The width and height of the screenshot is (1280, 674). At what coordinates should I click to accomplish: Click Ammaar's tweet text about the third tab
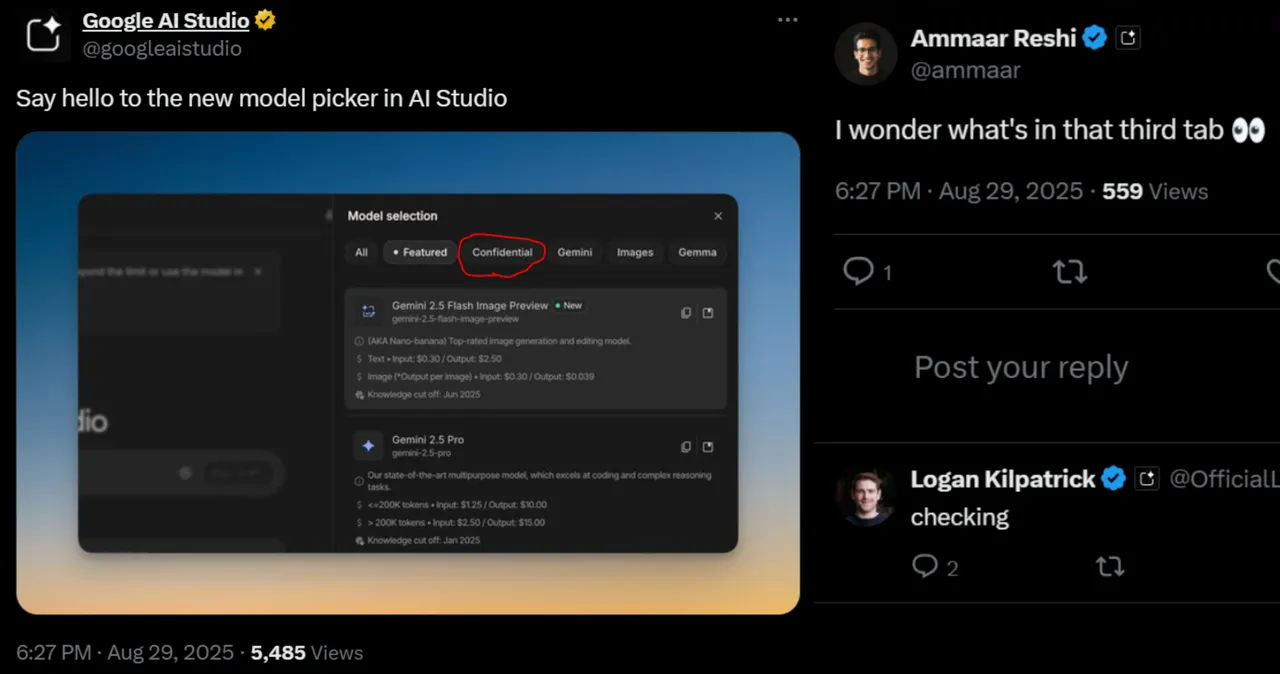[x=1050, y=129]
